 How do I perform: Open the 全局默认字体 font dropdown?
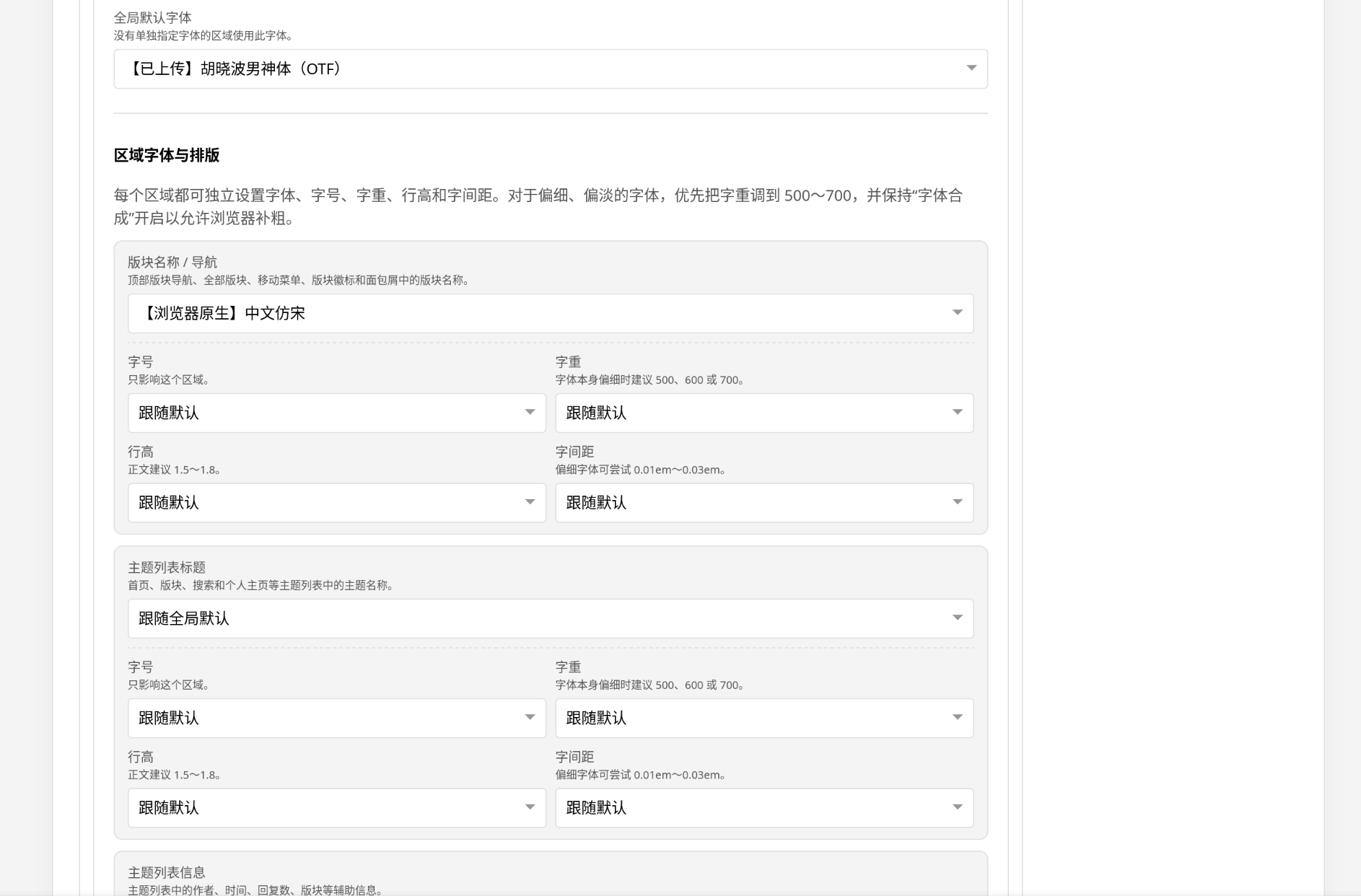(x=551, y=69)
